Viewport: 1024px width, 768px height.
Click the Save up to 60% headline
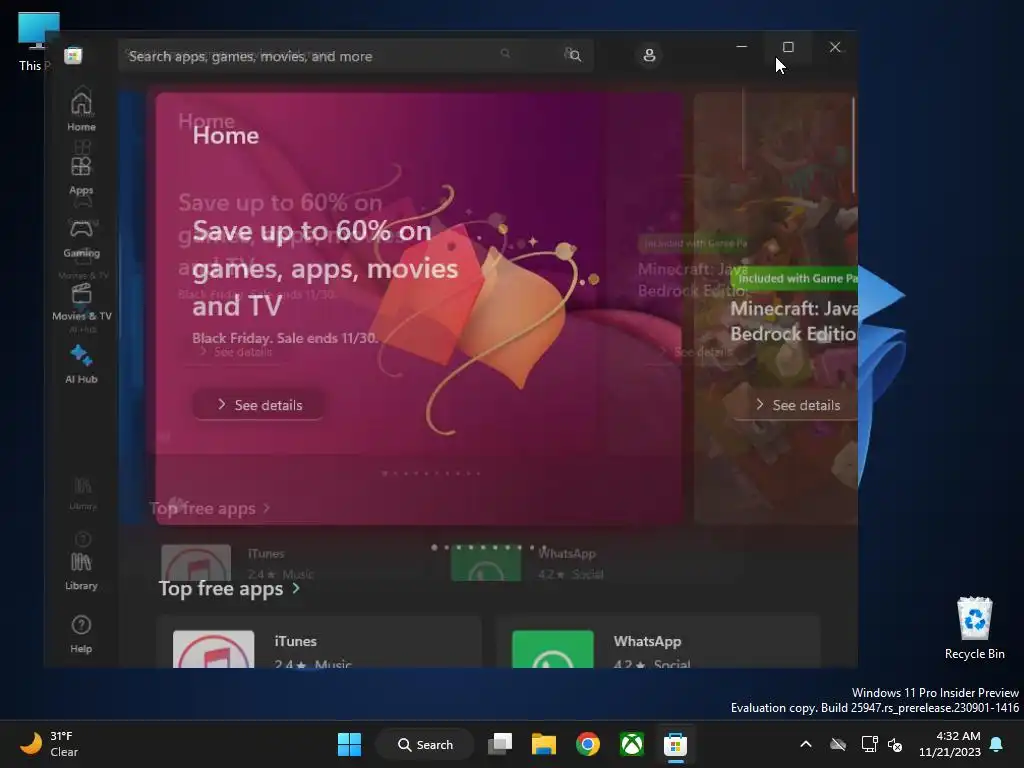(x=325, y=268)
